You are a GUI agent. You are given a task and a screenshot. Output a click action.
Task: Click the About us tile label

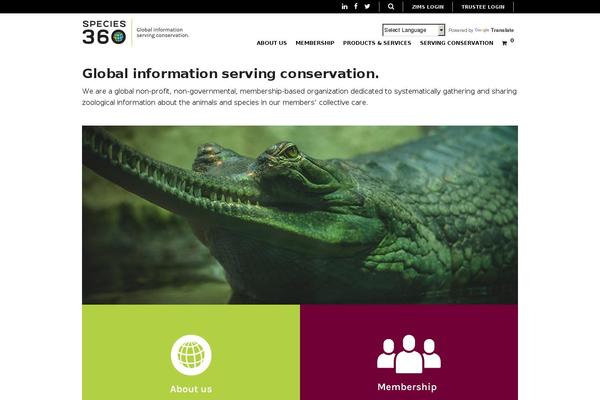coord(191,389)
